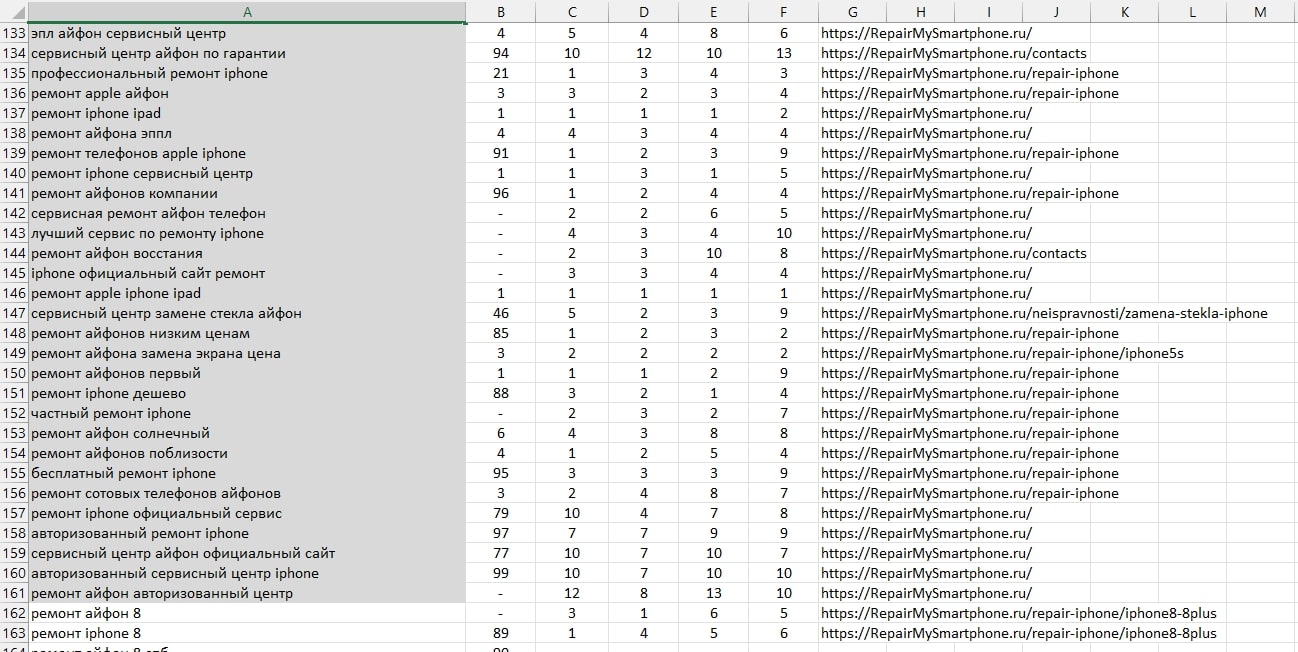Click cell 'ремонт apple iphone ipad'
The image size is (1298, 652).
247,293
